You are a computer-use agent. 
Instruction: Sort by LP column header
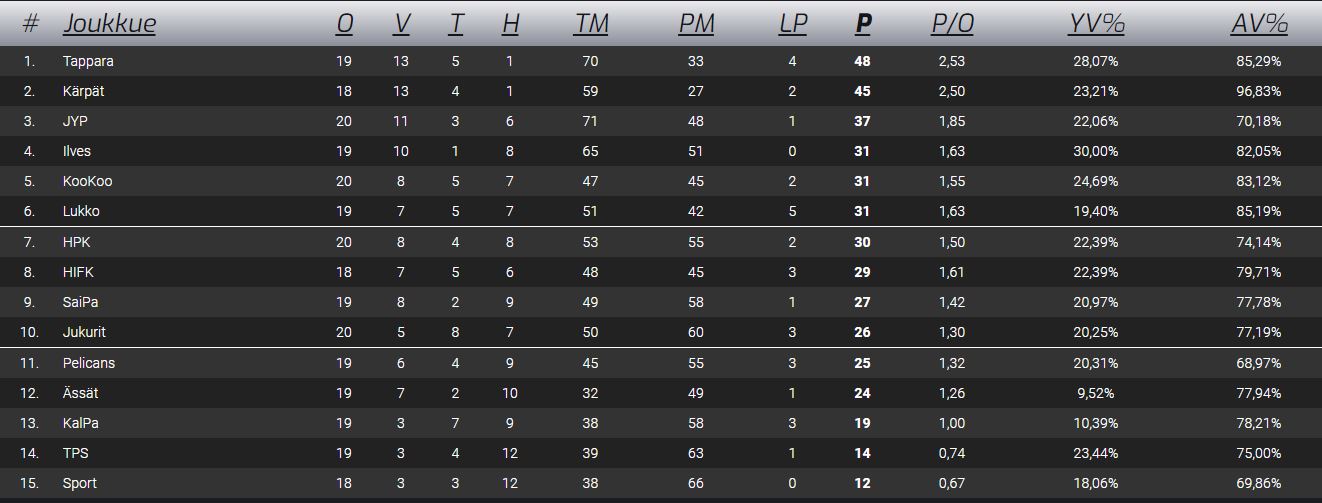click(793, 23)
